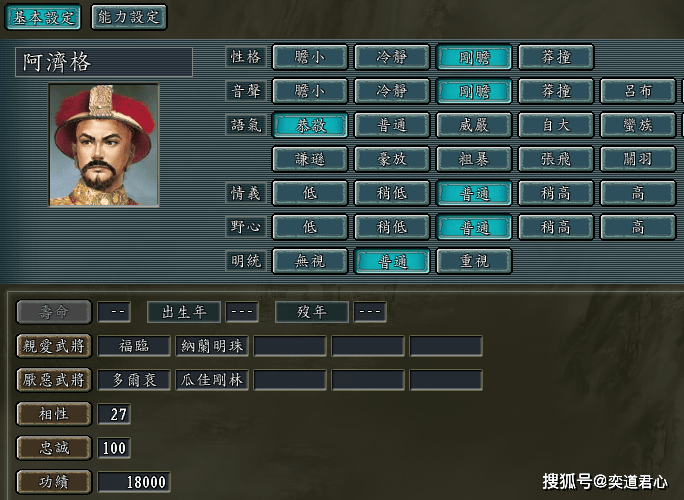The image size is (684, 500).
Task: Select the 呂布 voice option
Action: 638,91
